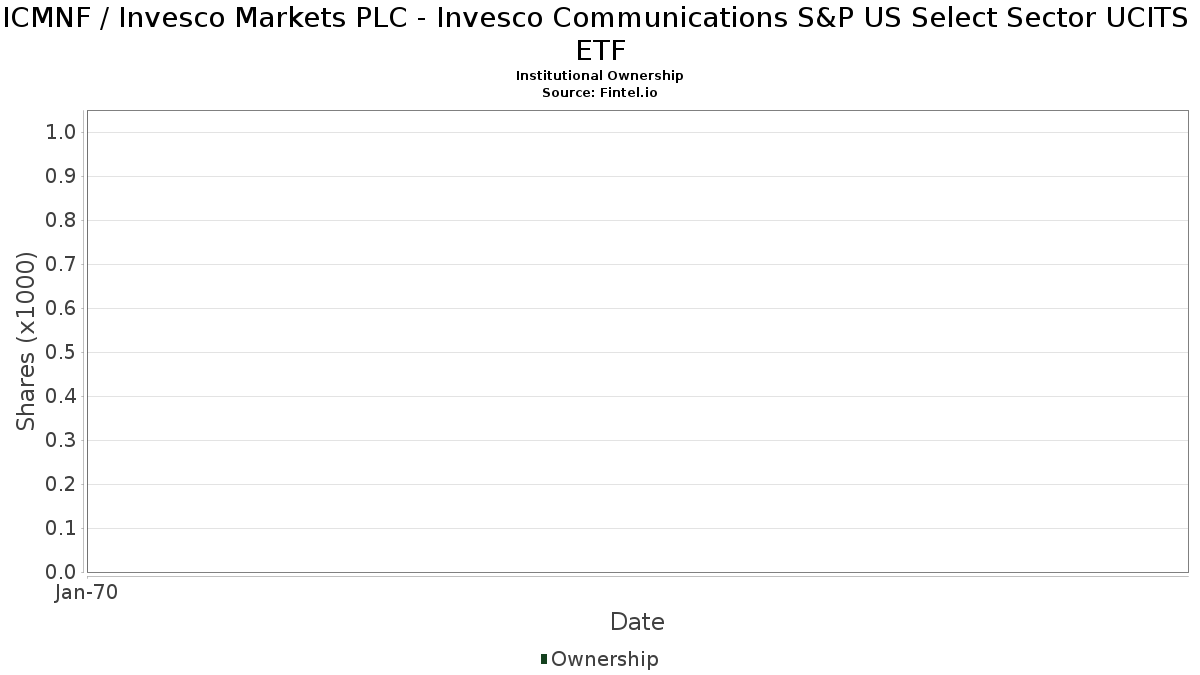Click the Shares (x1000) y-axis title
The height and width of the screenshot is (675, 1200).
26,342
